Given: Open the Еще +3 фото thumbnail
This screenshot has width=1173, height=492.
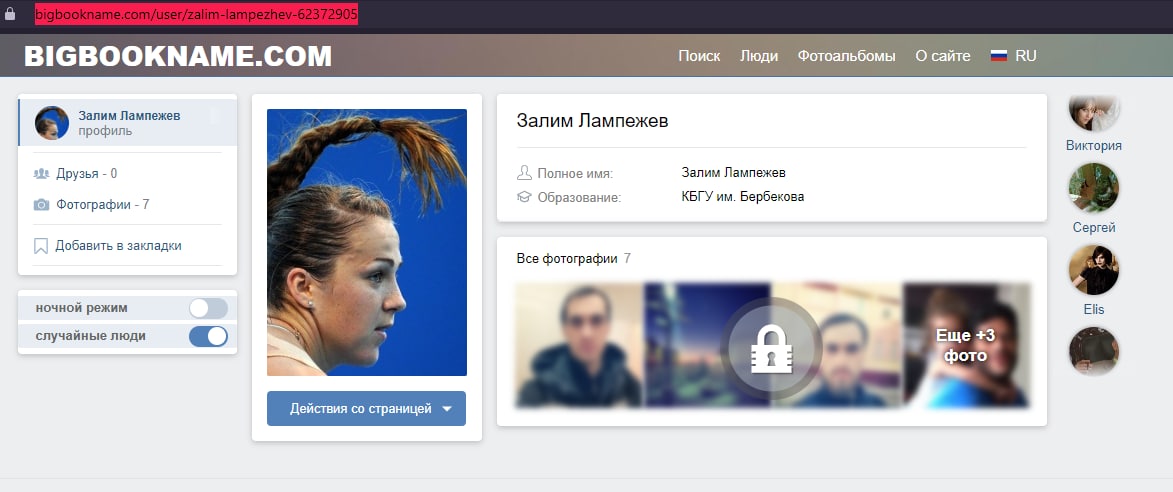Looking at the screenshot, I should coord(966,345).
